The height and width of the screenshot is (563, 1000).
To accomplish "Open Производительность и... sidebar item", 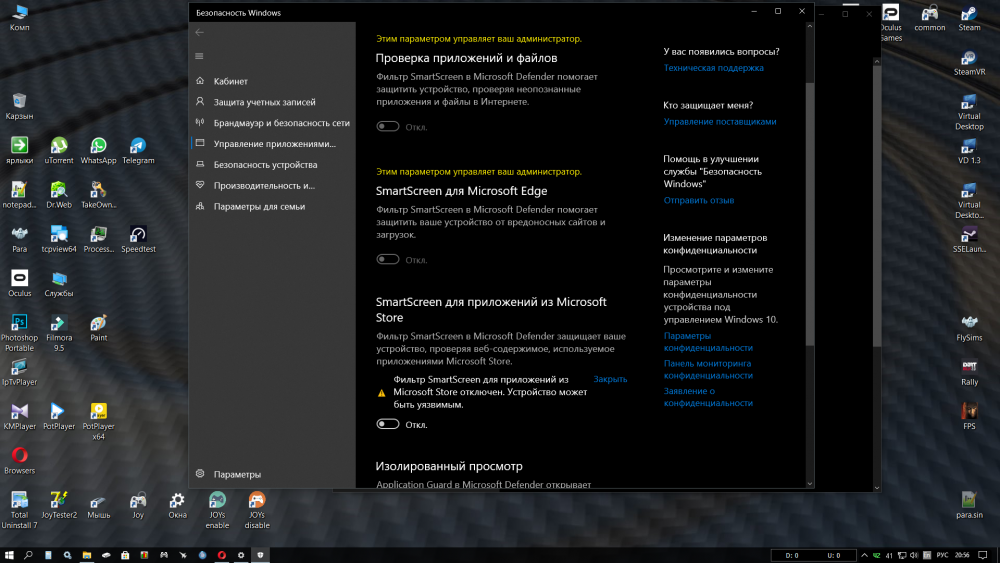I will click(272, 186).
